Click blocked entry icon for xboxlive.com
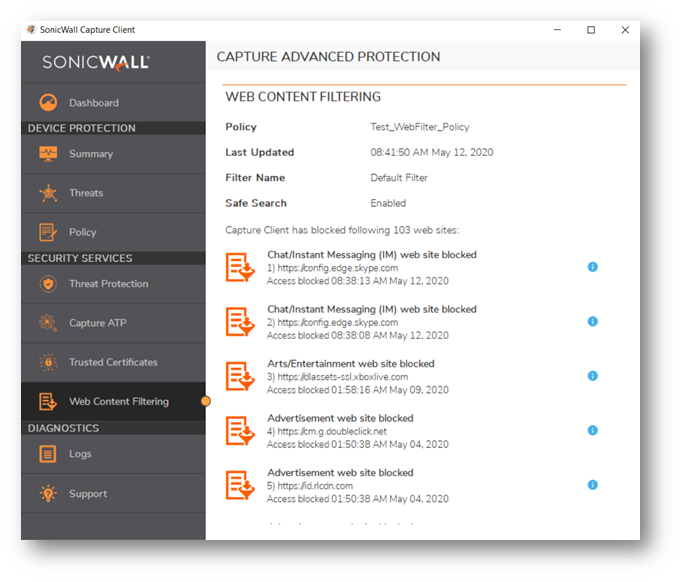 [240, 376]
